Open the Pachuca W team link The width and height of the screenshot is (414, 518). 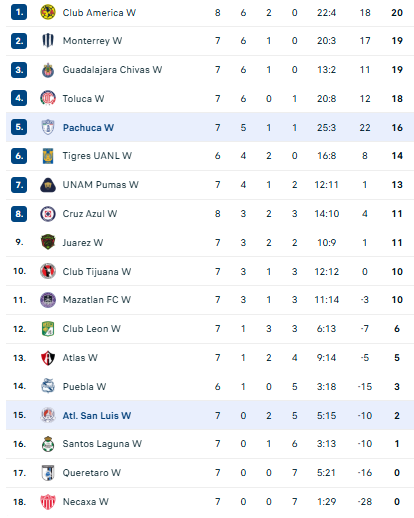pos(88,128)
